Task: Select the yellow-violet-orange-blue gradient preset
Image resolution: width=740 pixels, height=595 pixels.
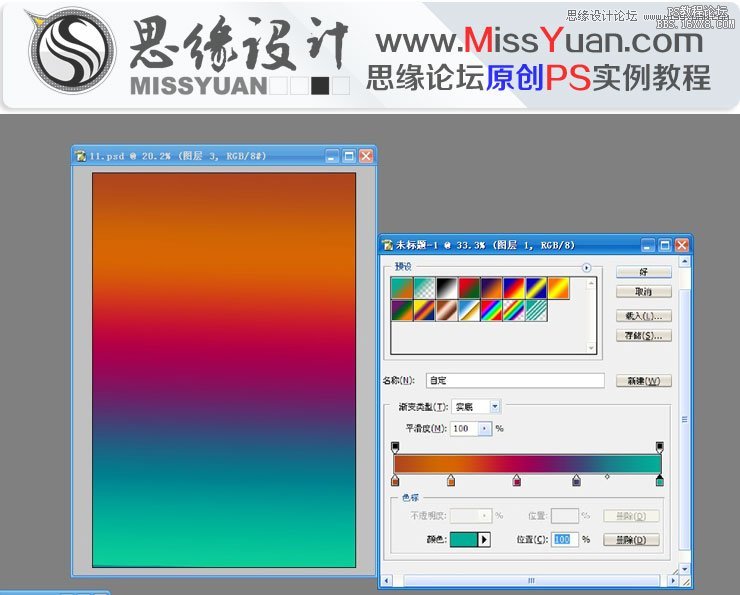Action: click(424, 310)
